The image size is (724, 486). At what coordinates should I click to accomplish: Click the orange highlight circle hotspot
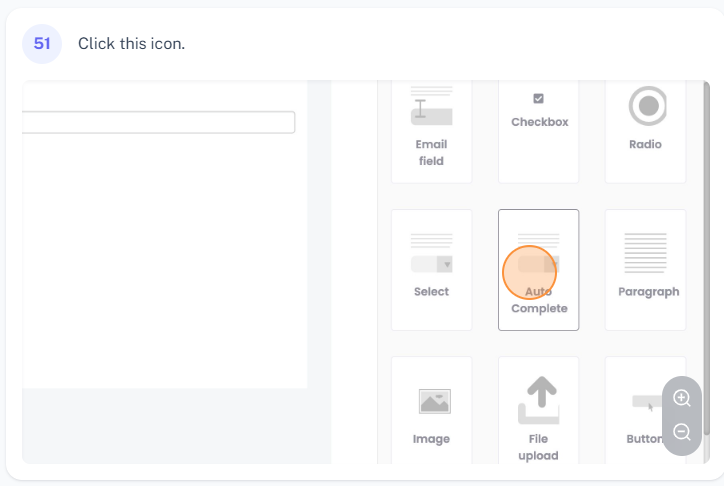point(529,272)
